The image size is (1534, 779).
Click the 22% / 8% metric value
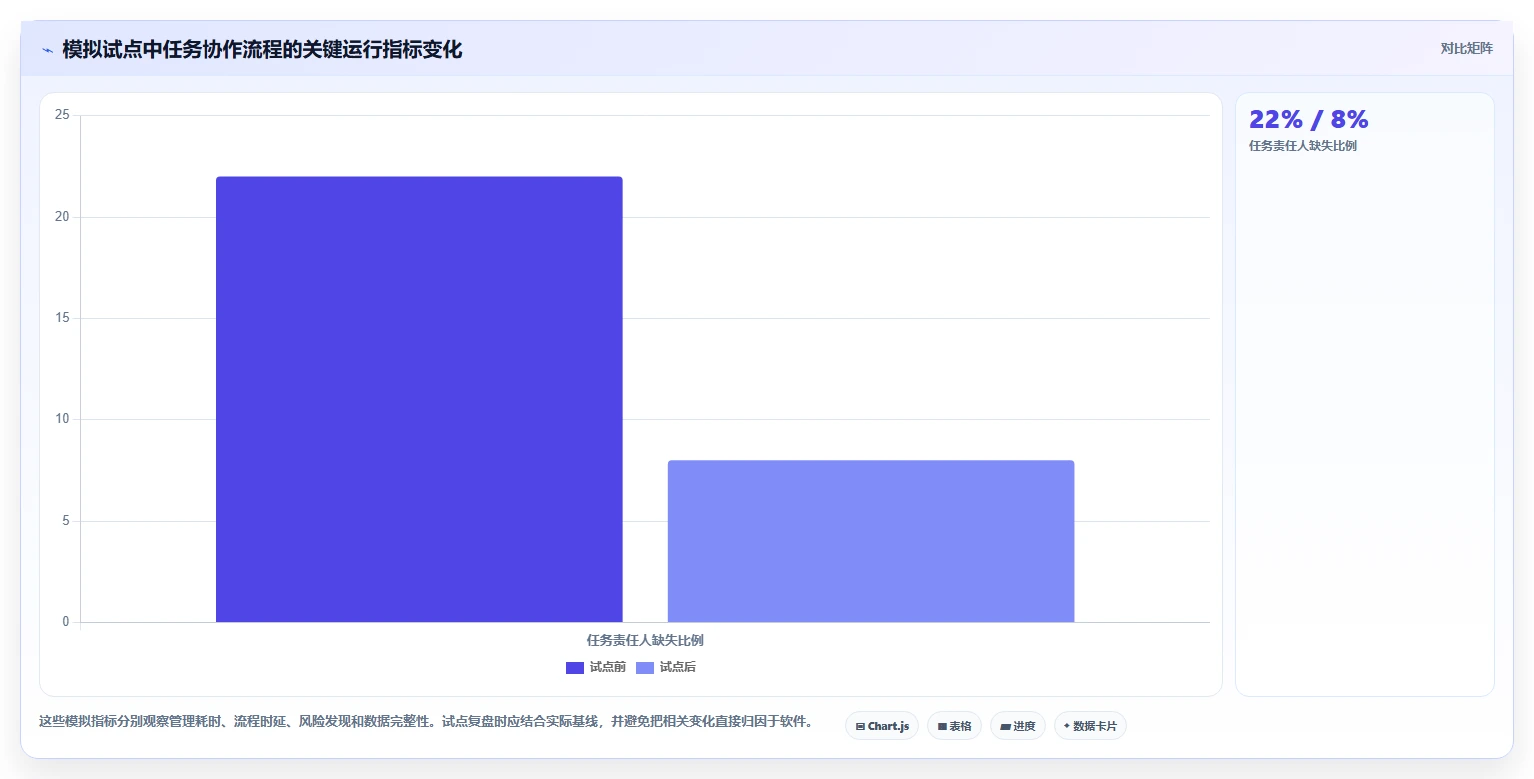coord(1308,119)
